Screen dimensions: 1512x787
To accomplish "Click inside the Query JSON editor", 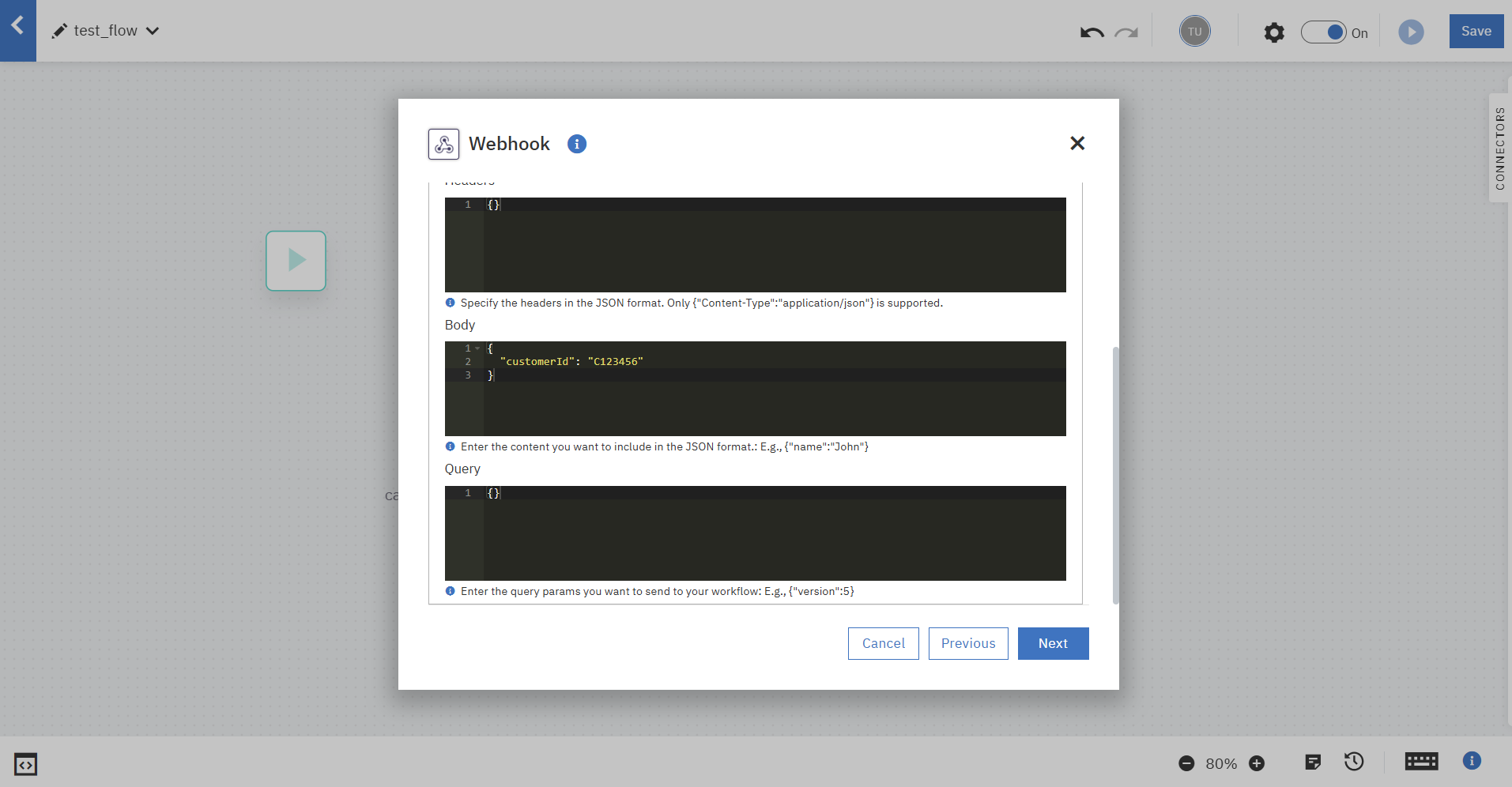I will [x=755, y=533].
